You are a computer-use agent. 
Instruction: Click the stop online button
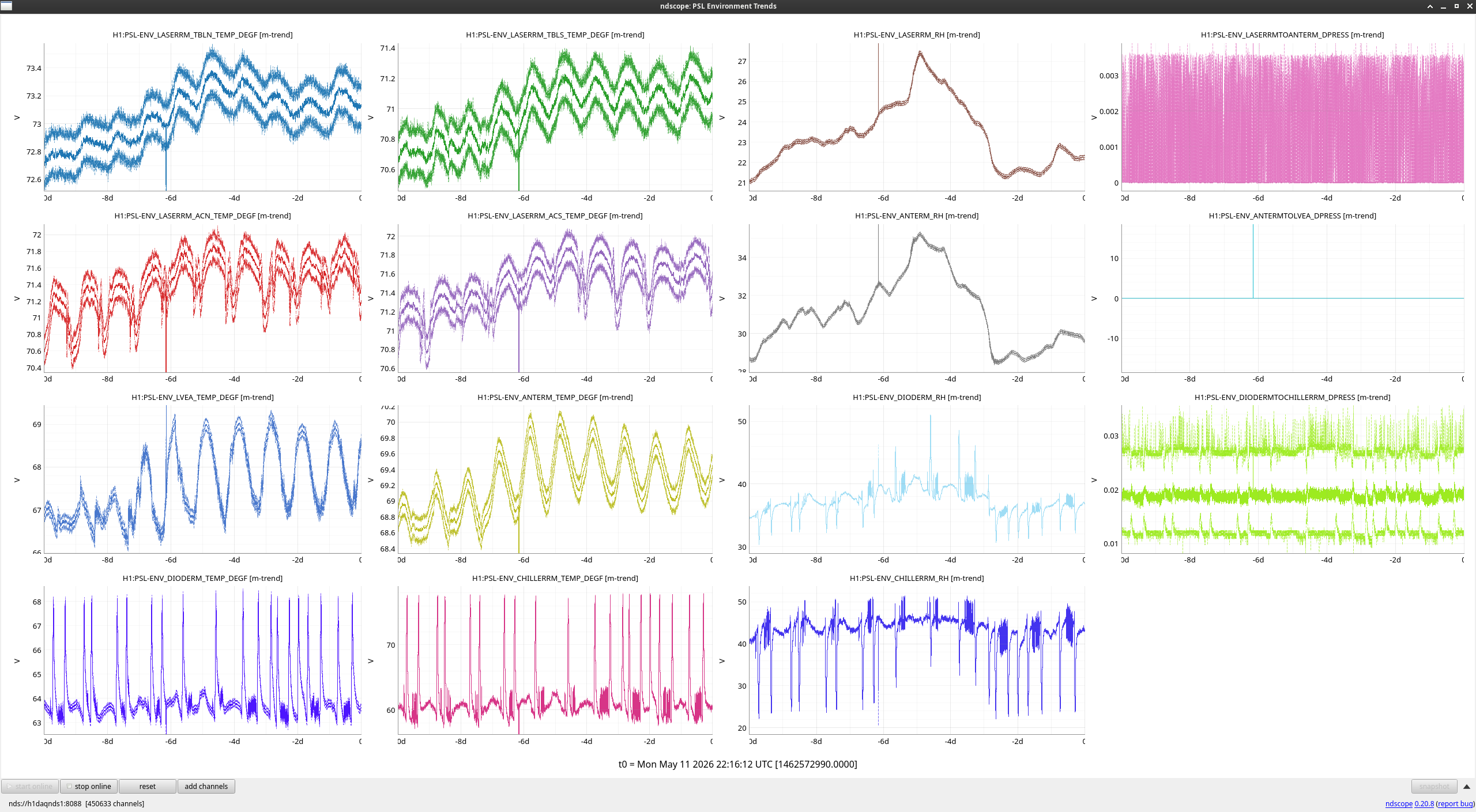click(89, 786)
